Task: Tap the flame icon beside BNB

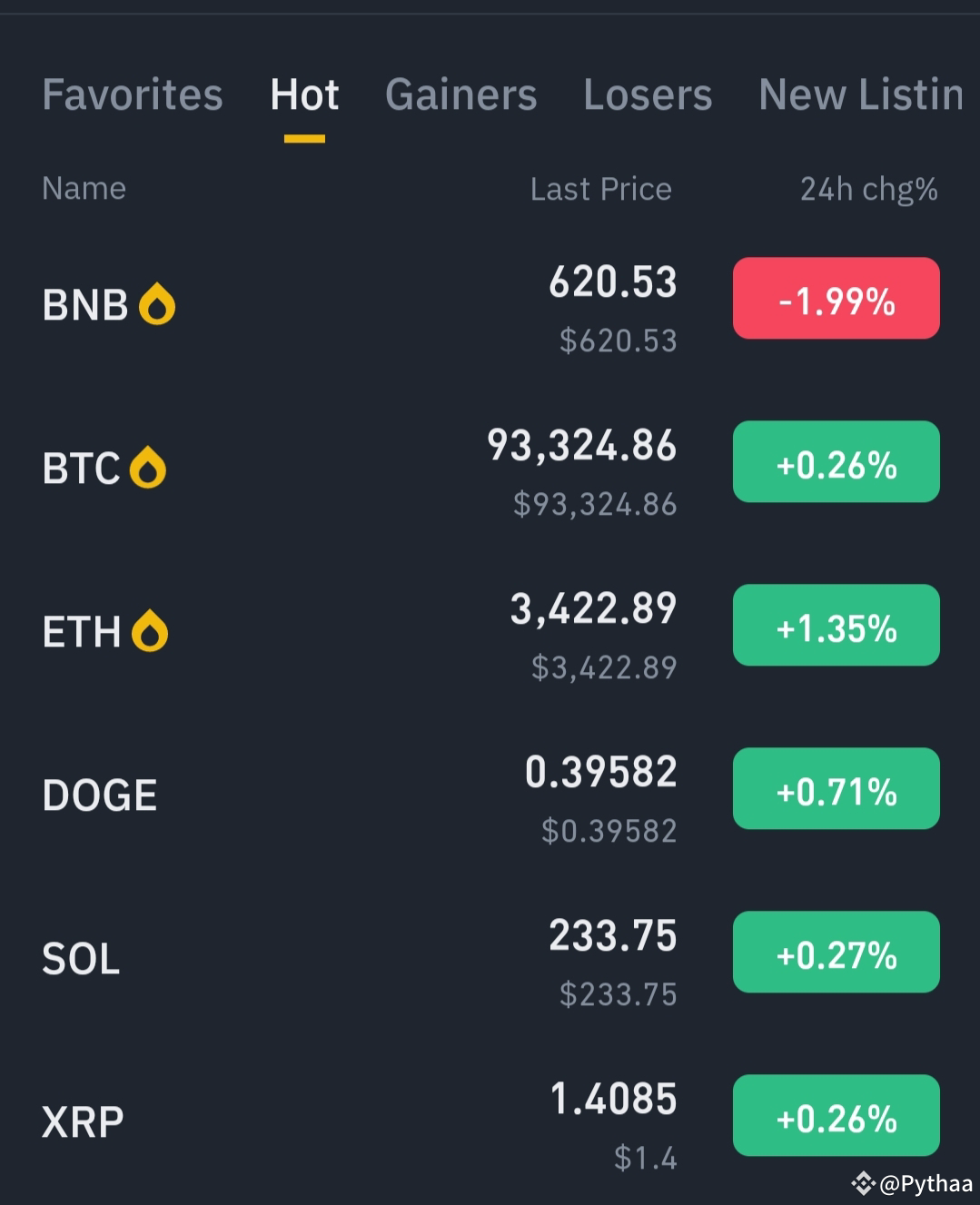Action: click(156, 303)
